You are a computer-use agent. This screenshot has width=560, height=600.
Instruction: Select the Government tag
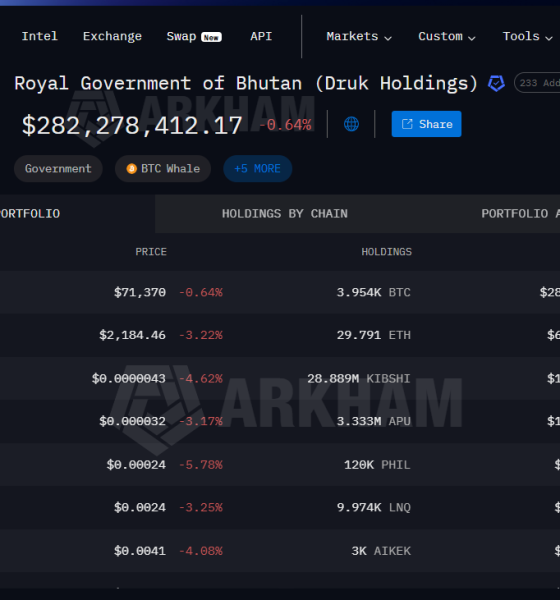tap(58, 169)
